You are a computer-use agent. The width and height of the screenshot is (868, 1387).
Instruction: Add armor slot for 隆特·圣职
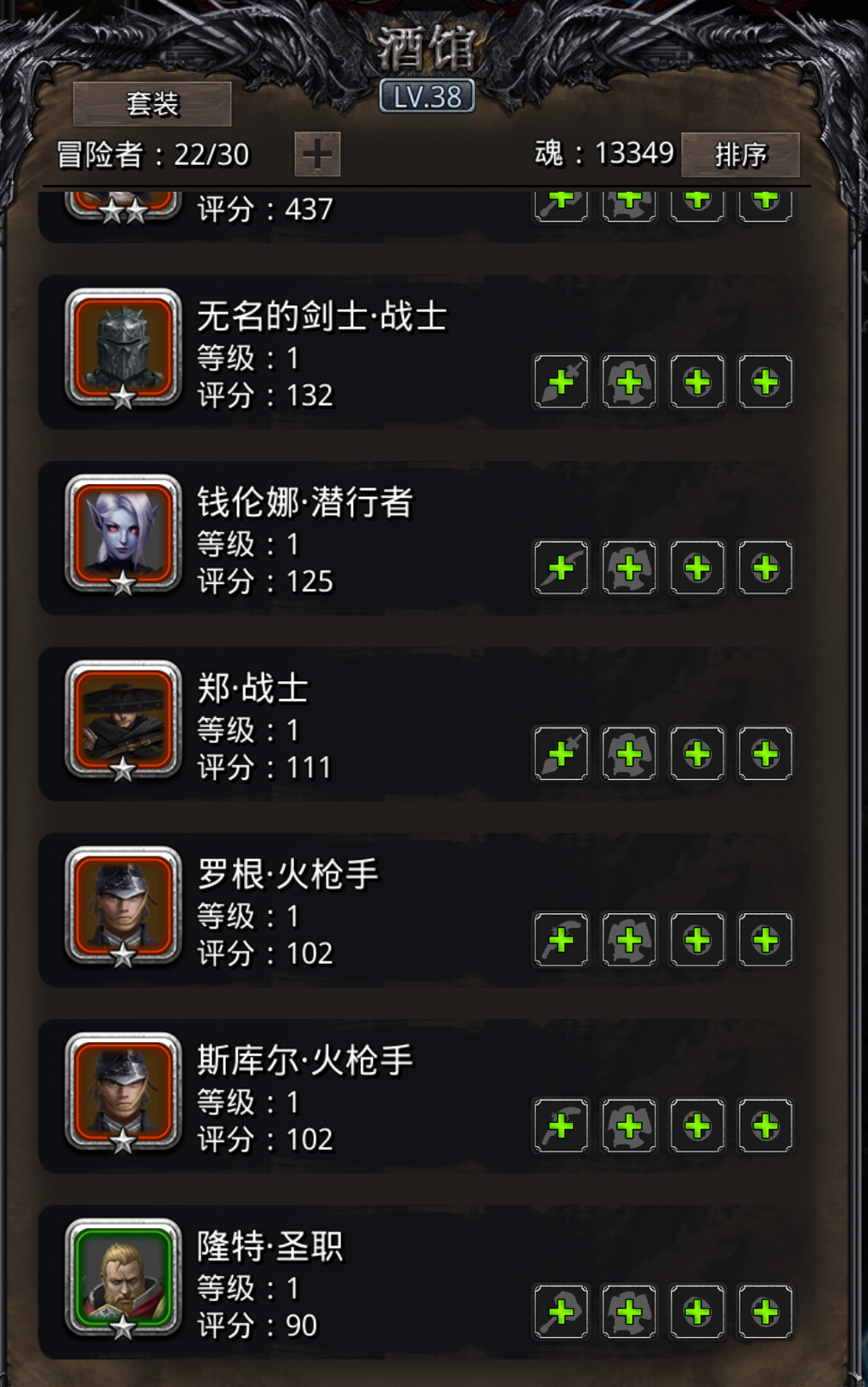coord(629,1312)
